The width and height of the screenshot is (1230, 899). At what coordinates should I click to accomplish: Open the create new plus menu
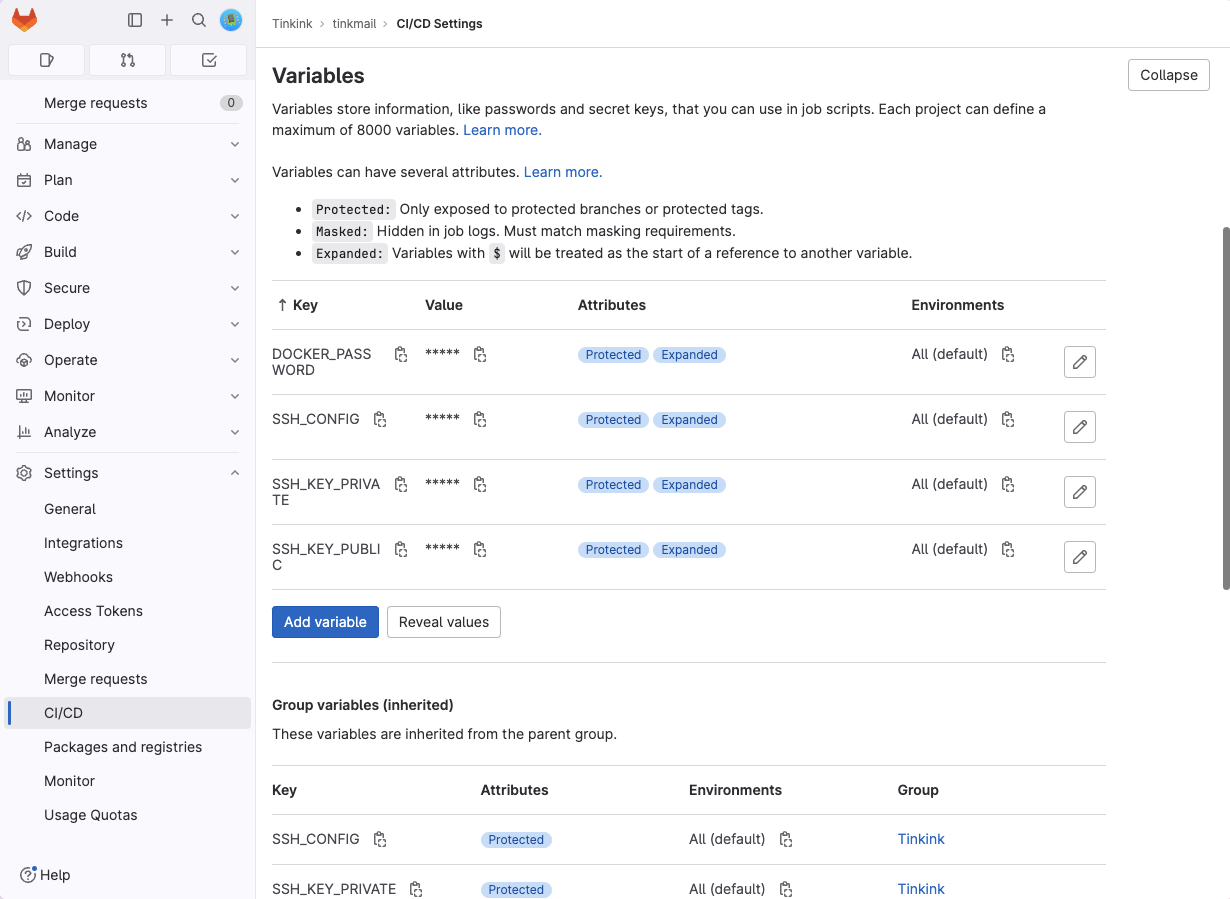click(167, 20)
